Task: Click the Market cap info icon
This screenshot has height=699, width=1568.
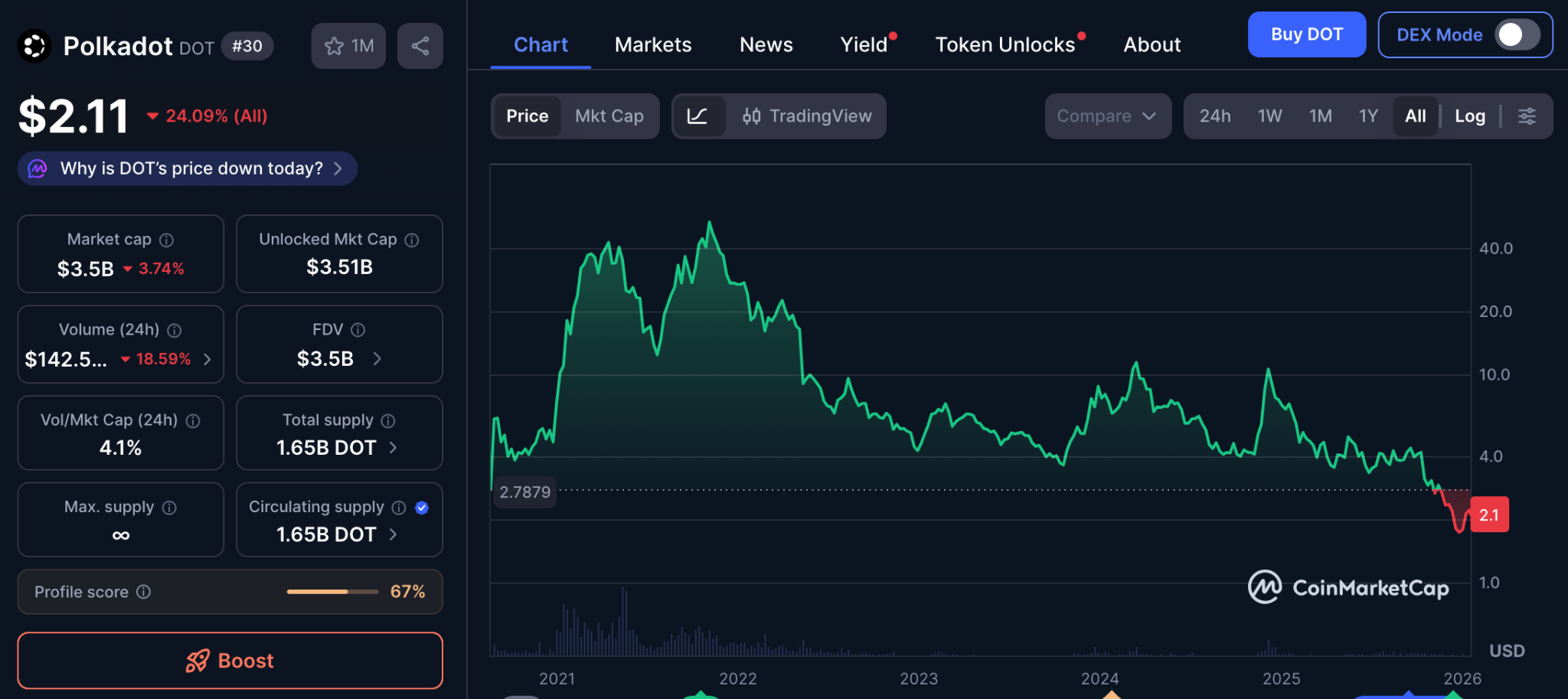Action: click(166, 240)
